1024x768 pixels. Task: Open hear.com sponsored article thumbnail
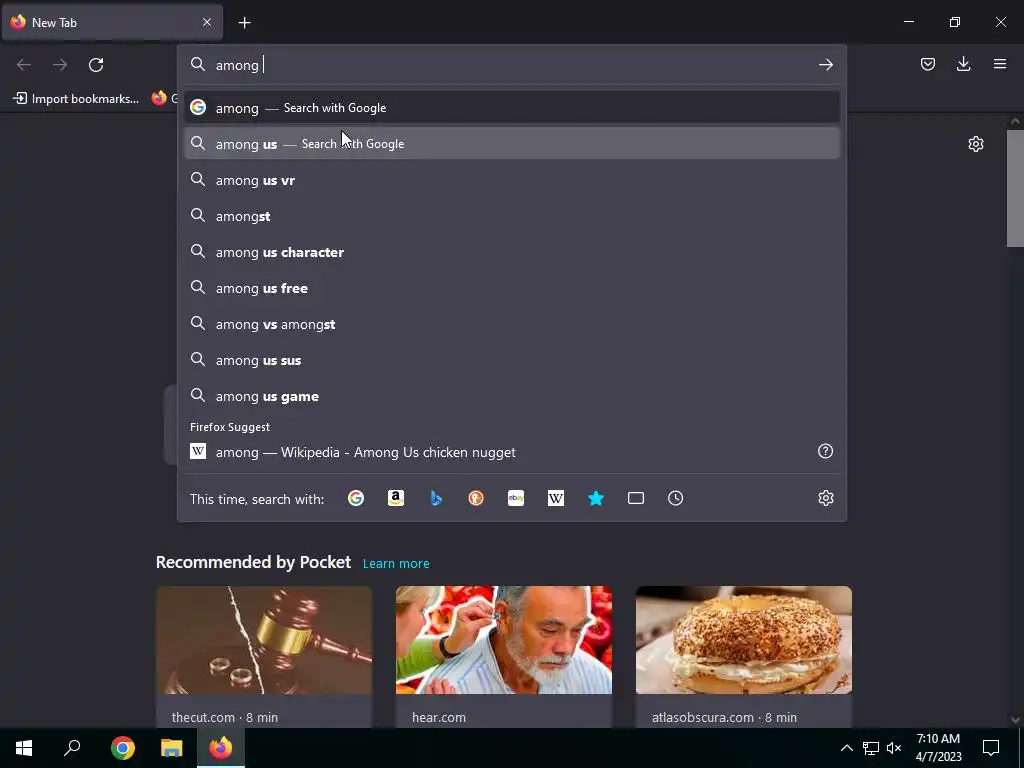tap(504, 640)
